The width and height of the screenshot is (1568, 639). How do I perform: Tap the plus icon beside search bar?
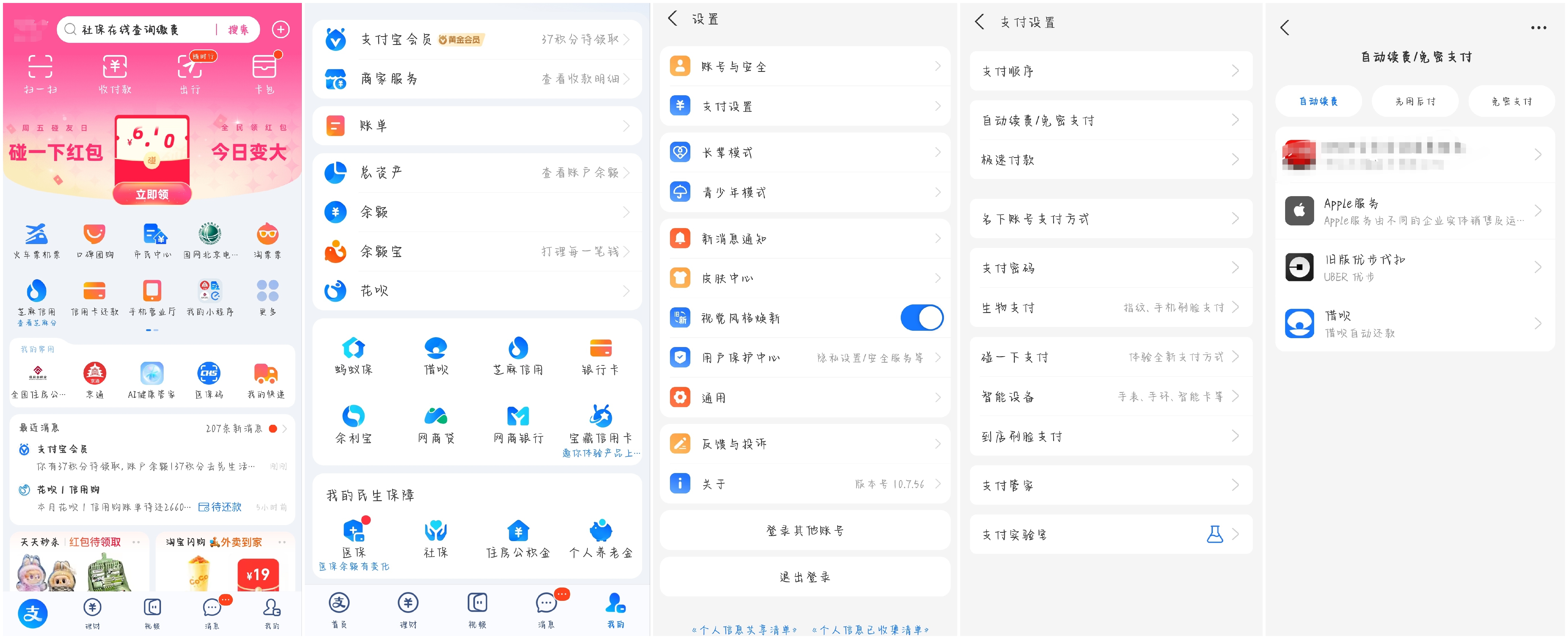point(281,29)
